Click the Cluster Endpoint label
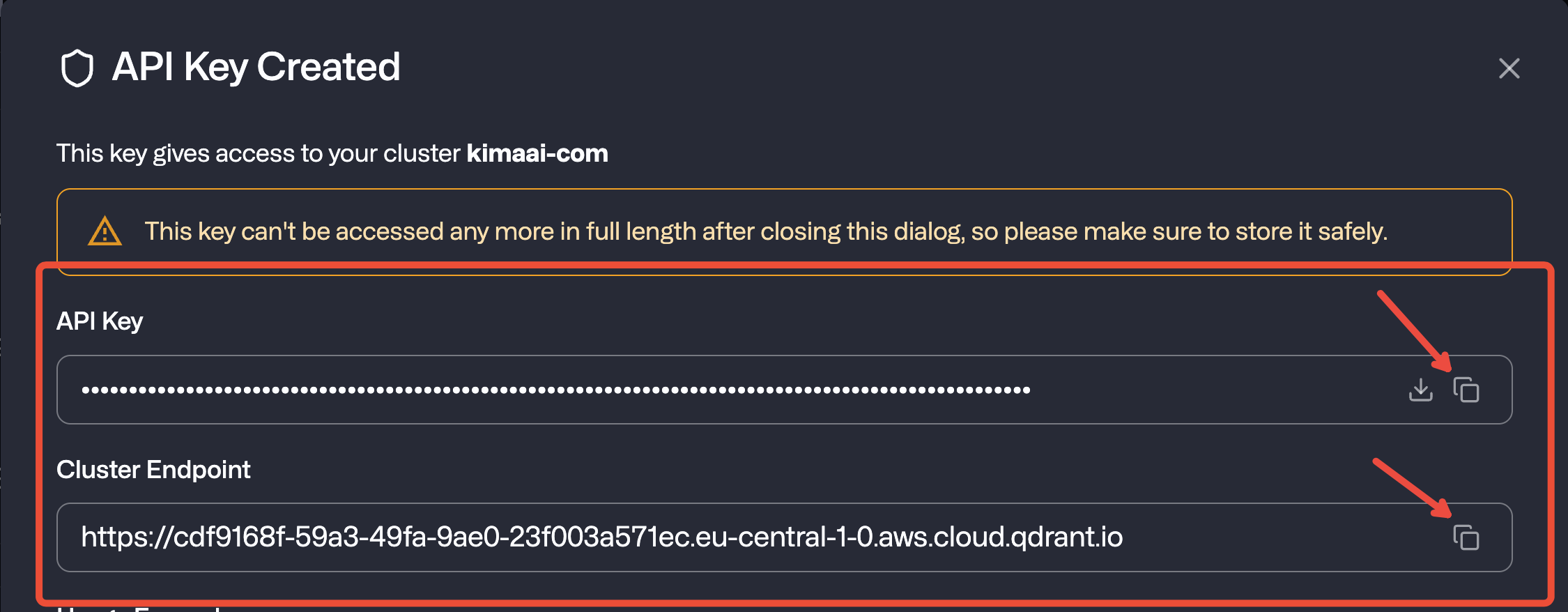Viewport: 1568px width, 612px height. (153, 469)
